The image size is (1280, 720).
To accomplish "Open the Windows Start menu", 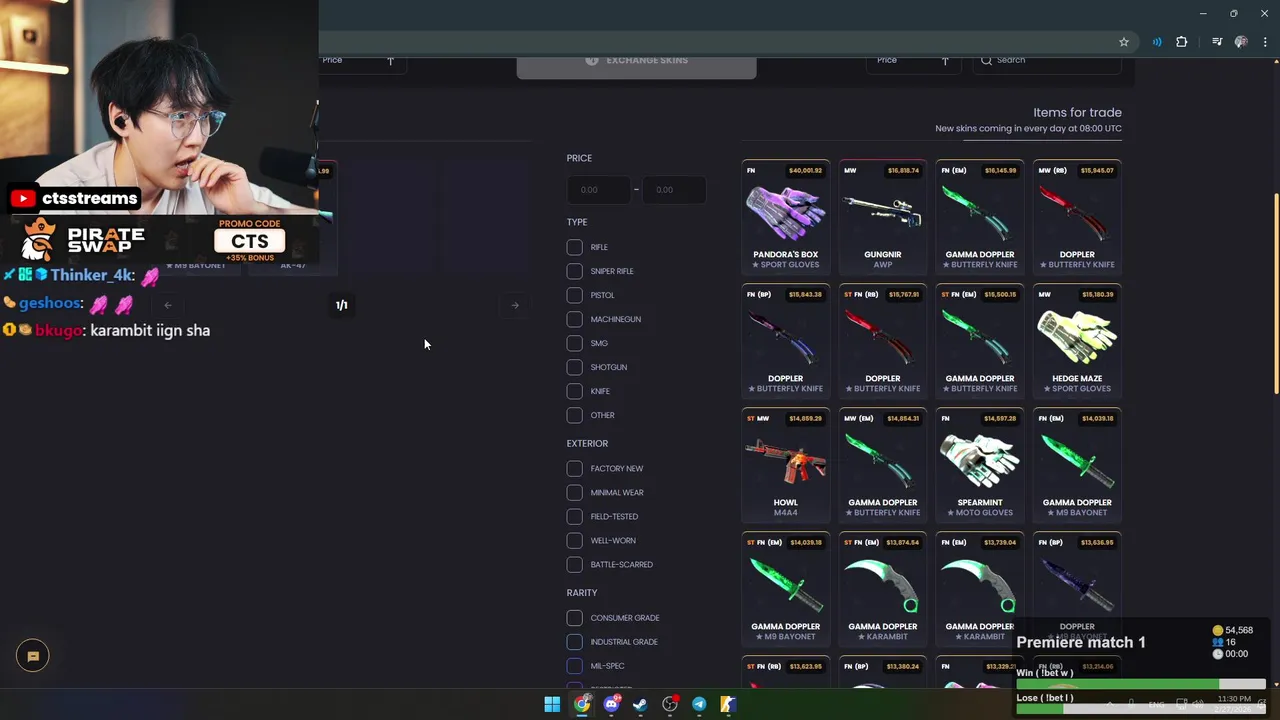I will click(x=552, y=704).
